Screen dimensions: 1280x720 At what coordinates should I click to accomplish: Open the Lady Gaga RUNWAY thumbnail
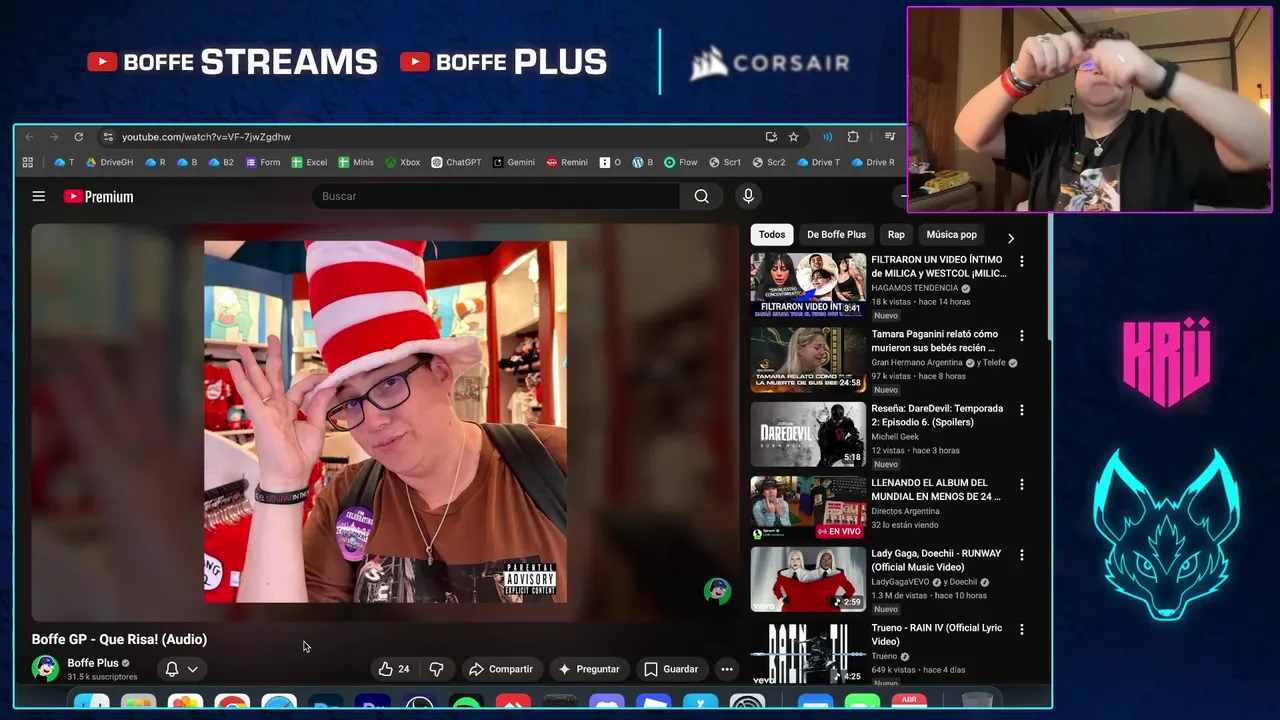[808, 579]
